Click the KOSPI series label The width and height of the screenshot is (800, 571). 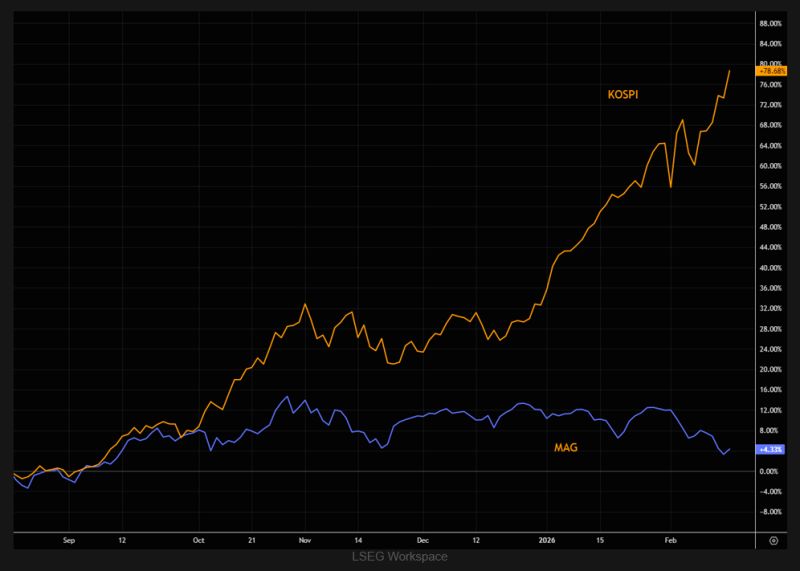click(x=622, y=94)
